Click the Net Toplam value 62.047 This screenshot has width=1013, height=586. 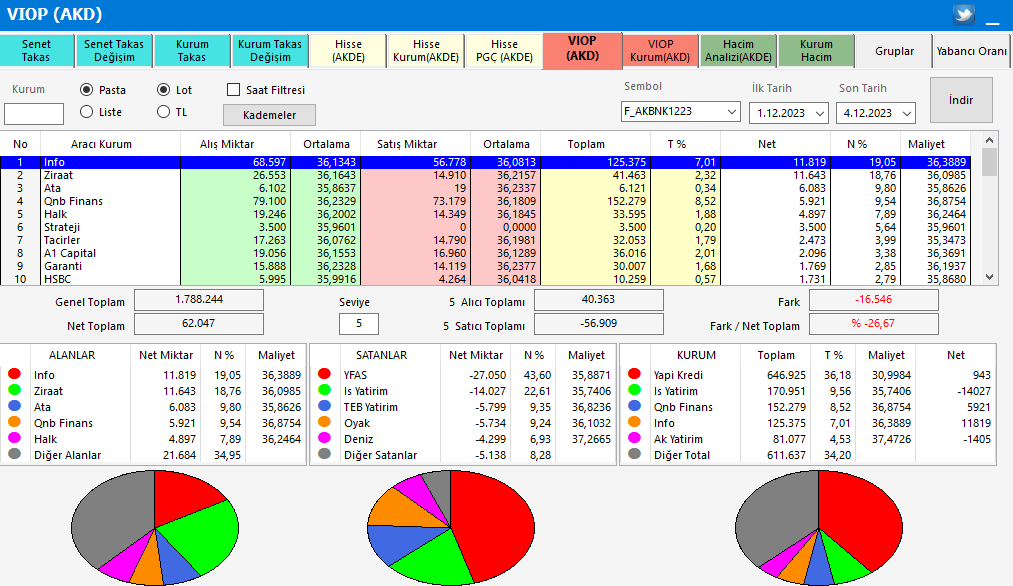click(199, 324)
